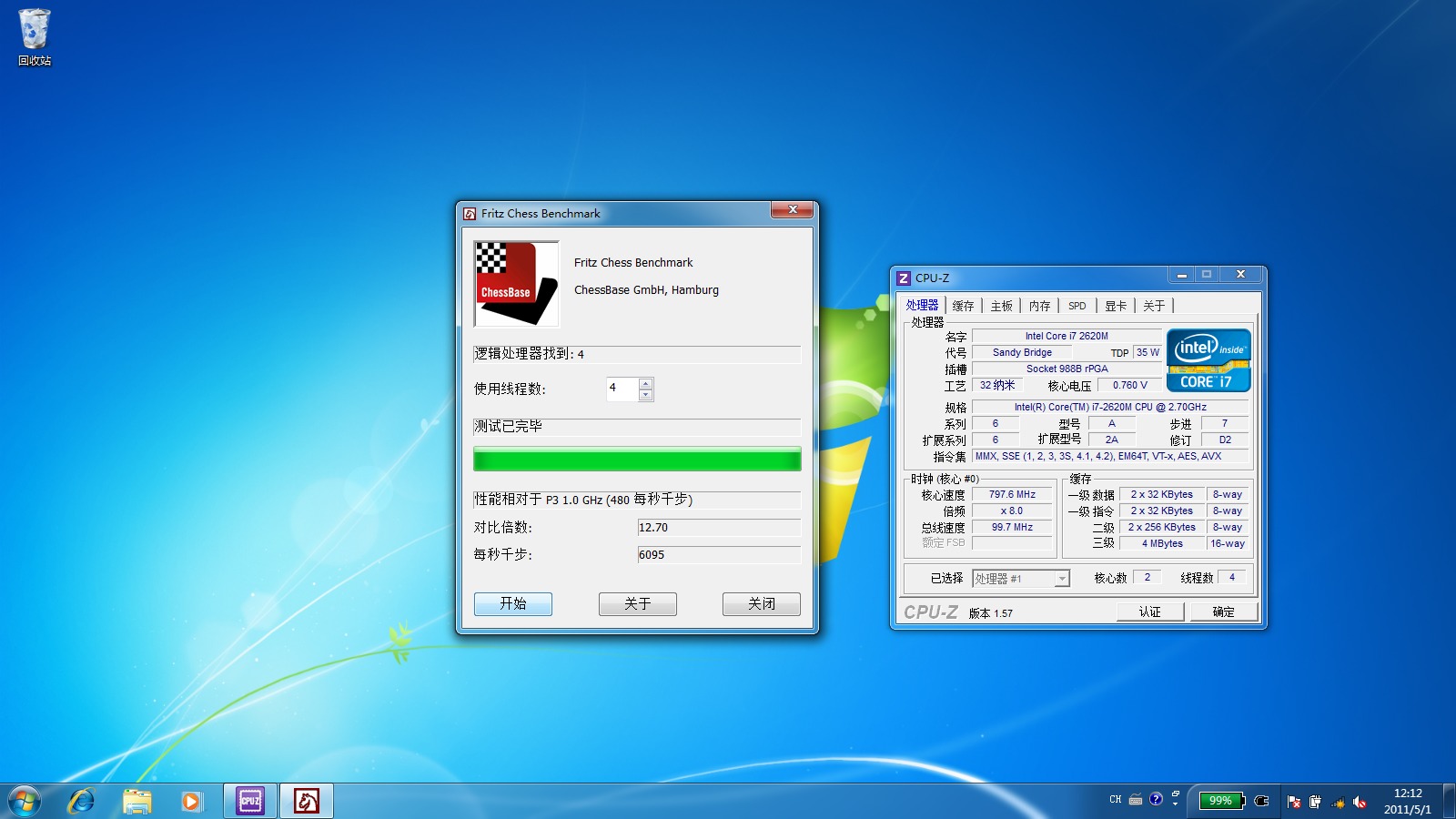Viewport: 1456px width, 819px height.
Task: Launch Internet Explorer from the taskbar
Action: pos(82,802)
